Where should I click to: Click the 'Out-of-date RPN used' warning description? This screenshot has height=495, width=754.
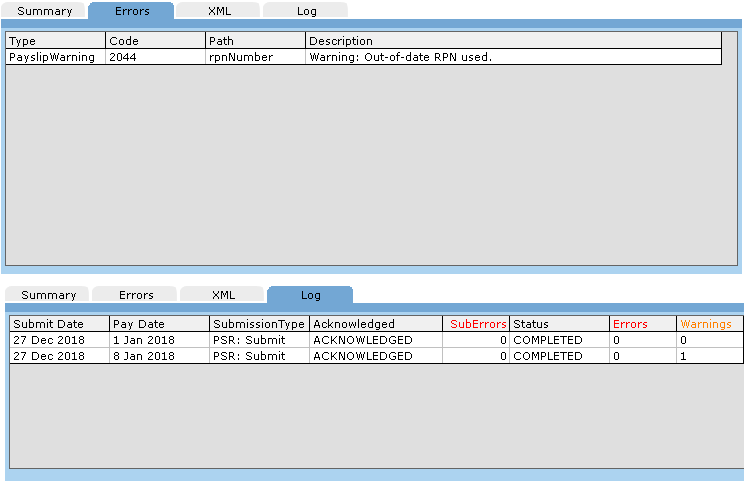pyautogui.click(x=400, y=57)
